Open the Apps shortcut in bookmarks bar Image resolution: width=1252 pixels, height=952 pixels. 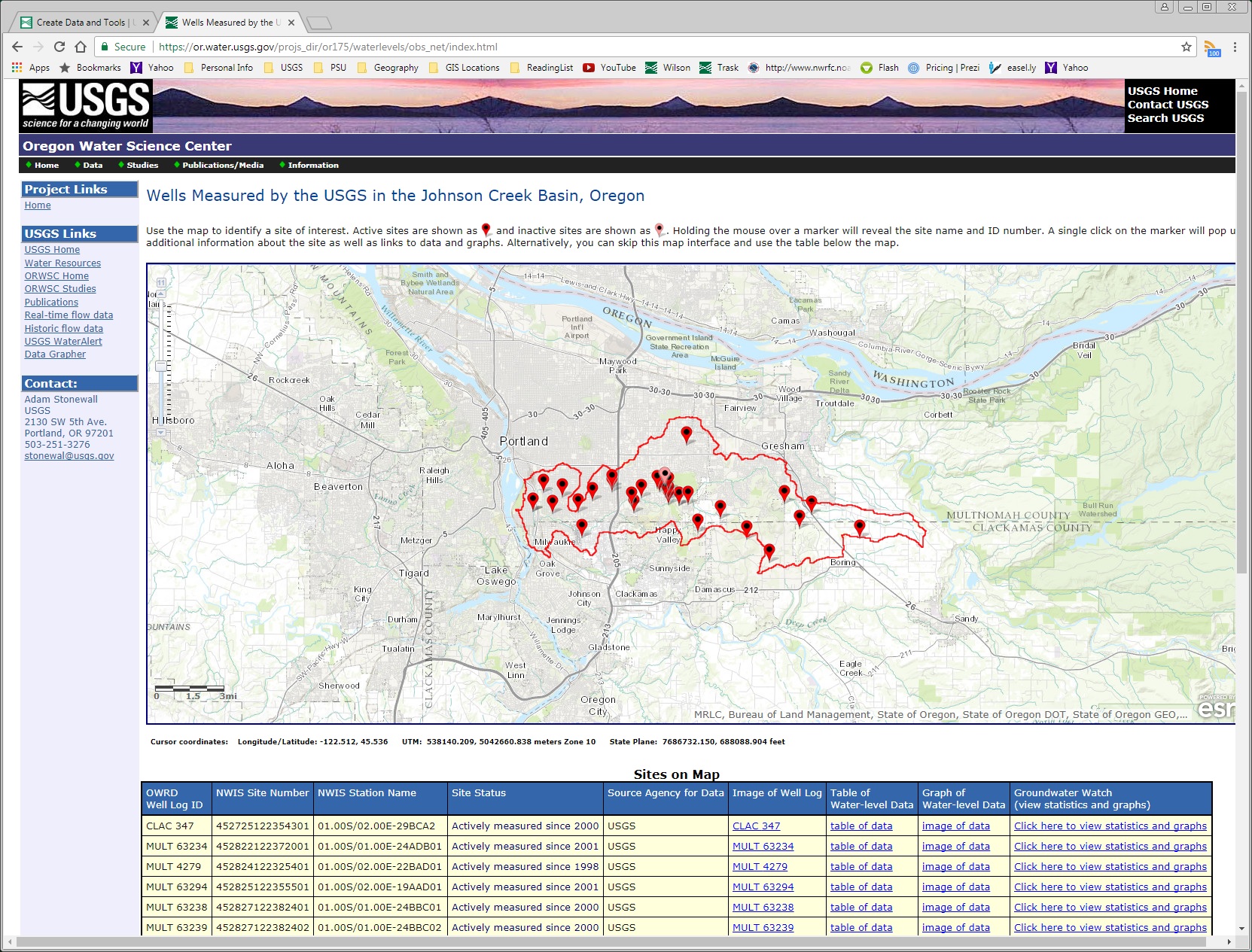(x=31, y=68)
